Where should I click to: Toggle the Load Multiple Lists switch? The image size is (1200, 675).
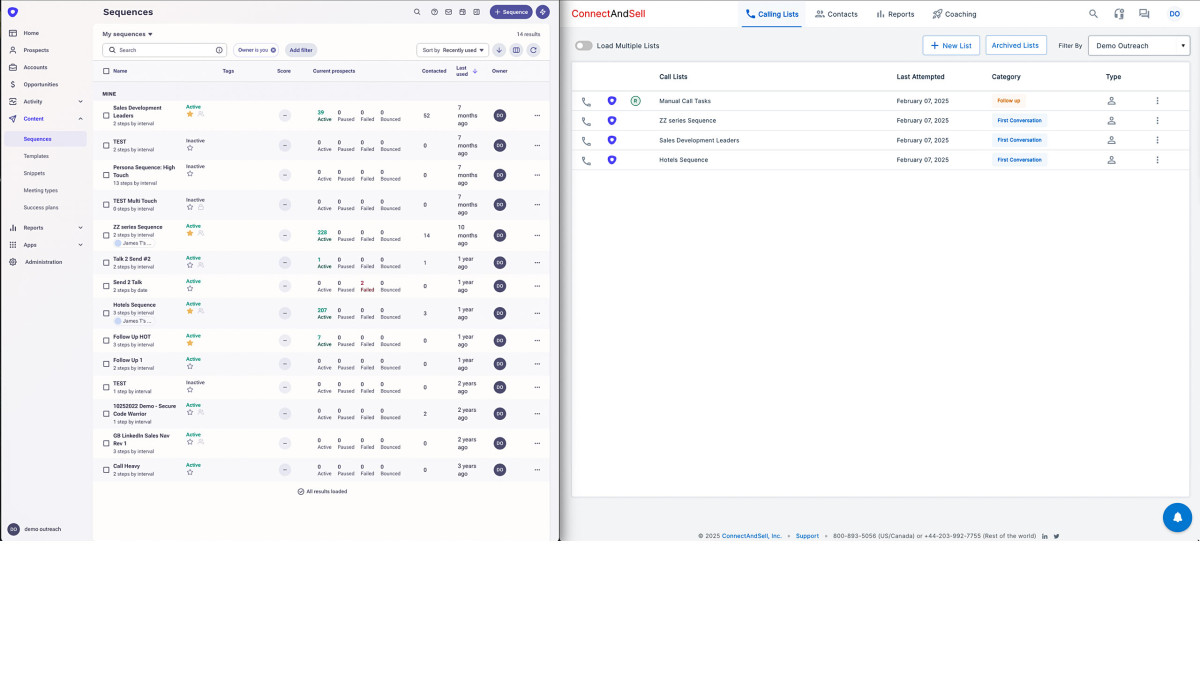(583, 46)
